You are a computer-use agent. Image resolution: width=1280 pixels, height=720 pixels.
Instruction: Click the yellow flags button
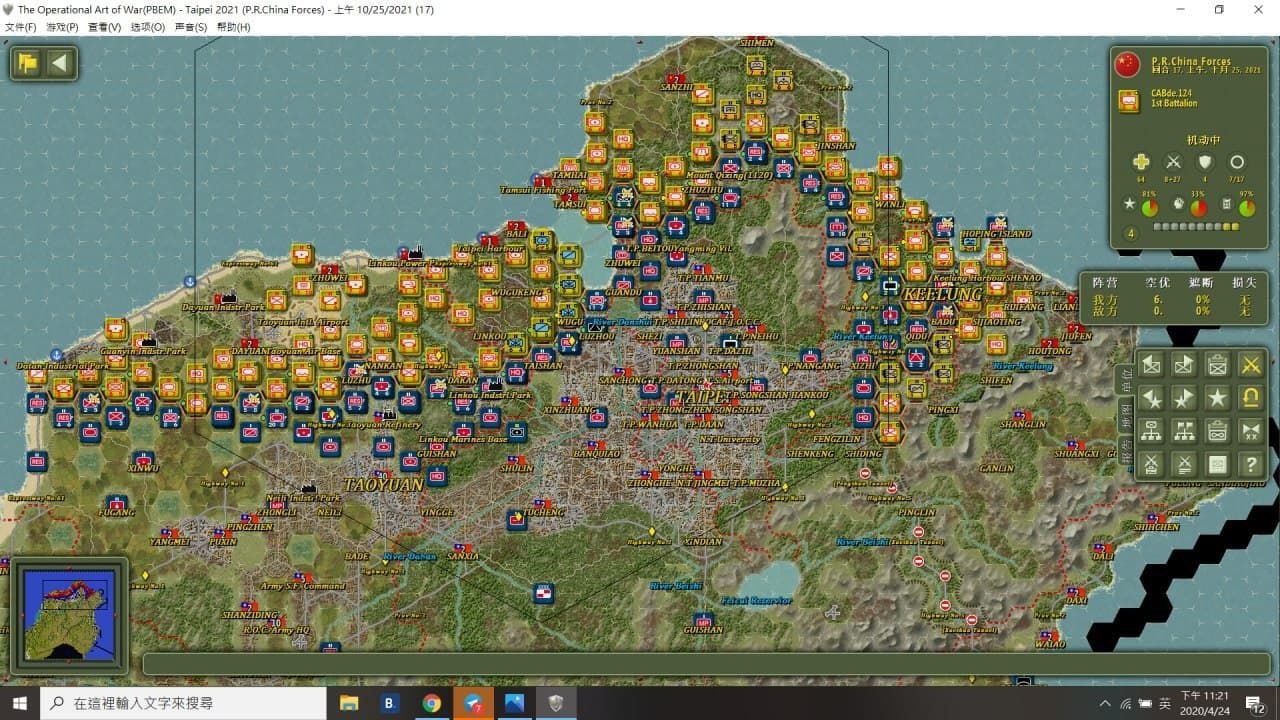pyautogui.click(x=28, y=63)
